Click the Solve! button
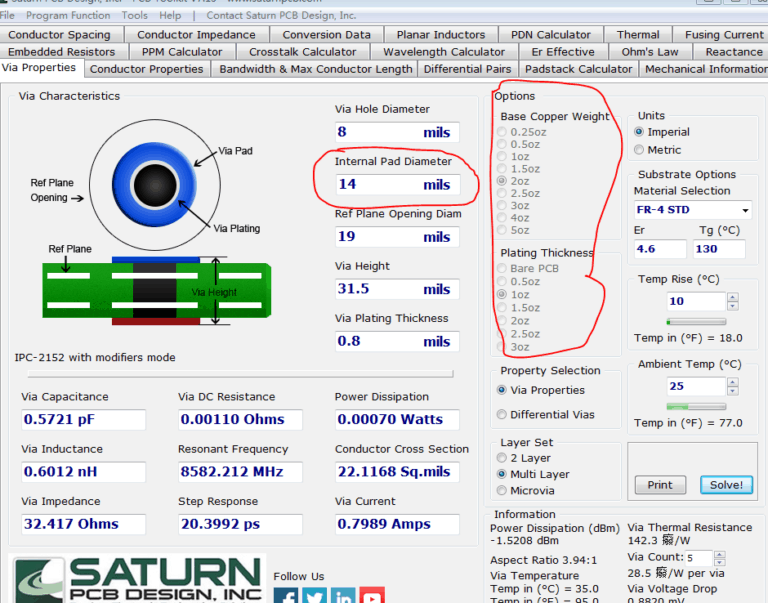 coord(726,485)
